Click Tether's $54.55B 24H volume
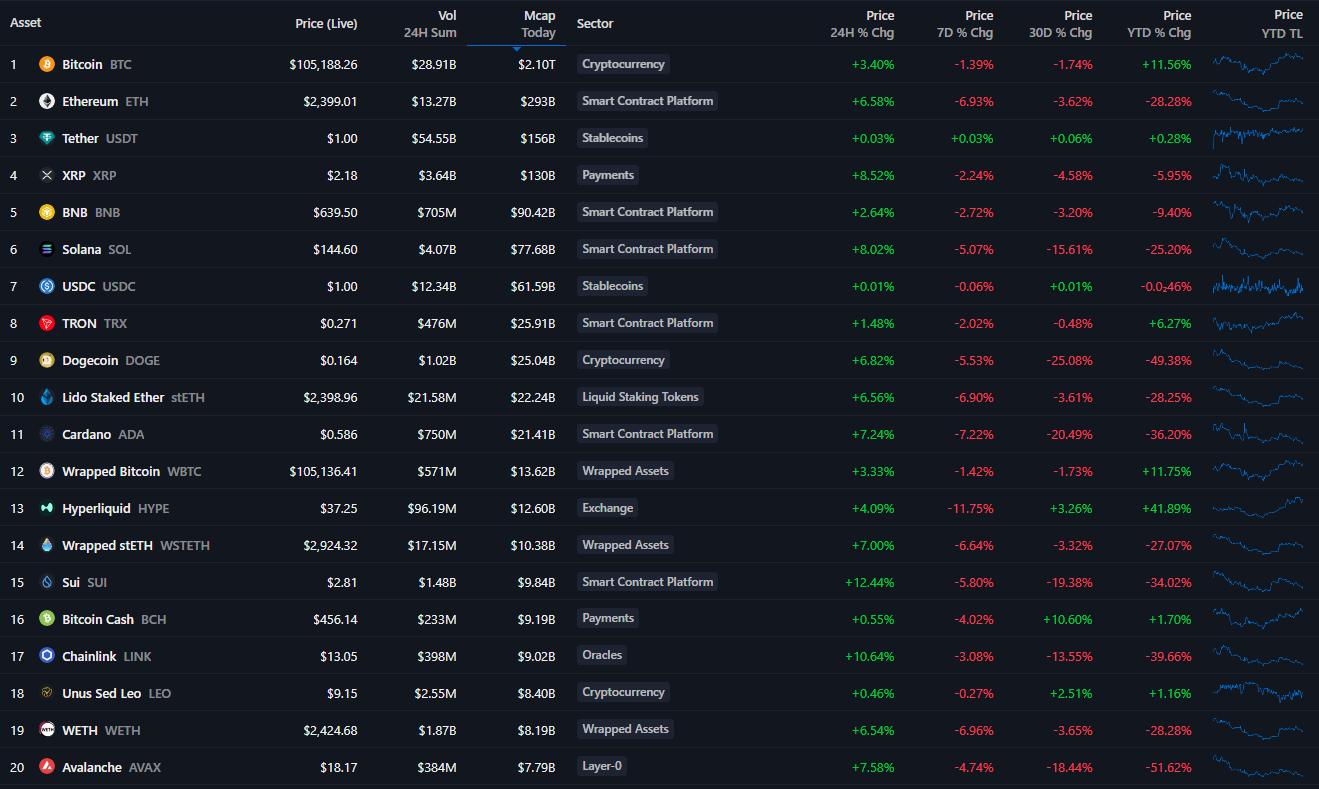Image resolution: width=1319 pixels, height=789 pixels. pyautogui.click(x=434, y=138)
